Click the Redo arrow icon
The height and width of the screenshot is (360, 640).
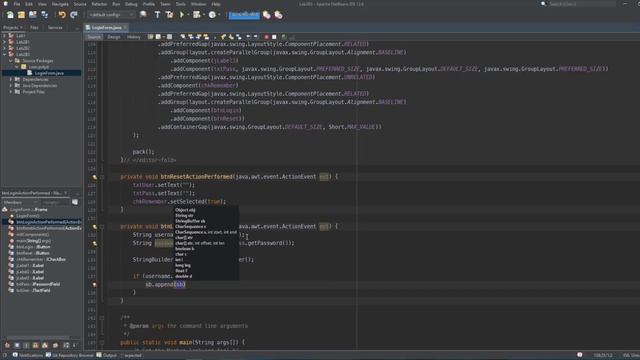click(x=74, y=15)
